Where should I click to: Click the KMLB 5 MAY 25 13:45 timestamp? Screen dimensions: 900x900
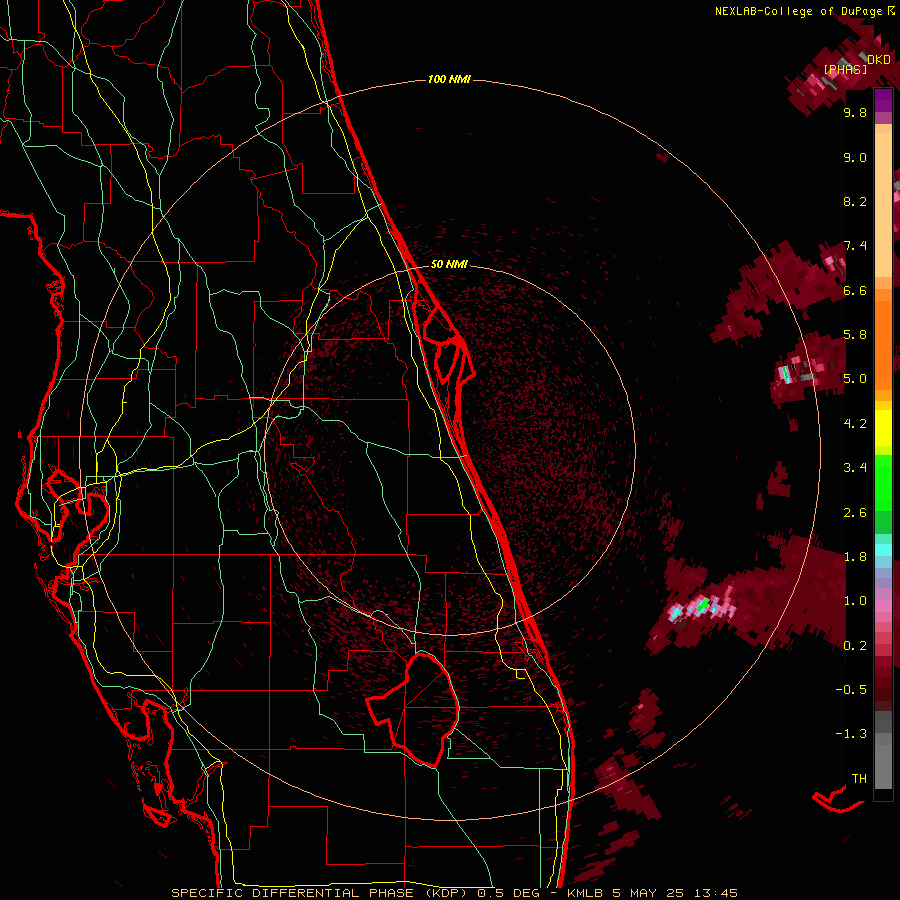(x=652, y=893)
